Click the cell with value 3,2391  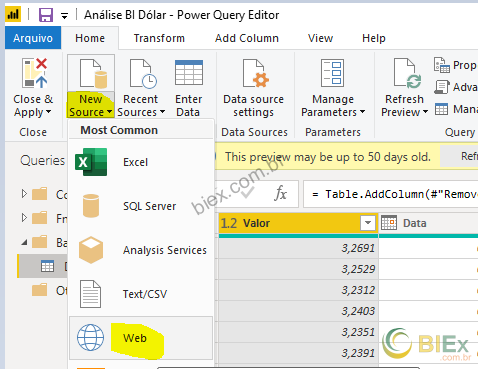click(x=298, y=353)
